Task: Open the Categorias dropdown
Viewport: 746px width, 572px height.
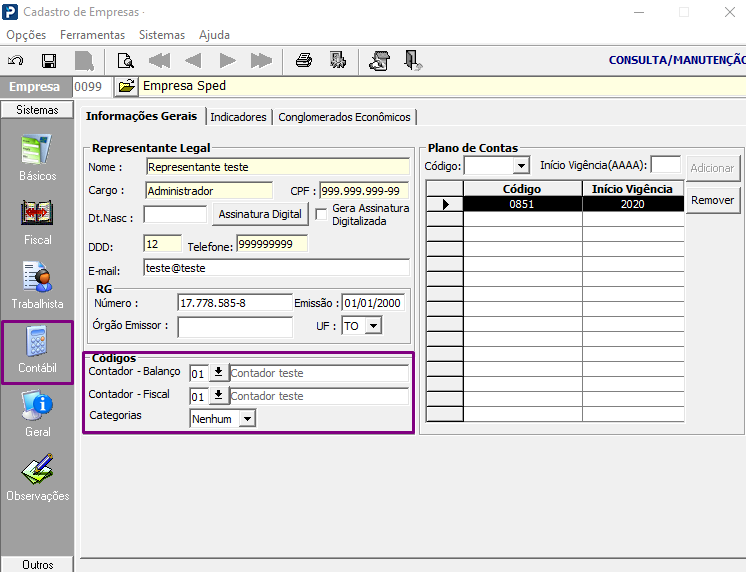Action: coord(247,419)
